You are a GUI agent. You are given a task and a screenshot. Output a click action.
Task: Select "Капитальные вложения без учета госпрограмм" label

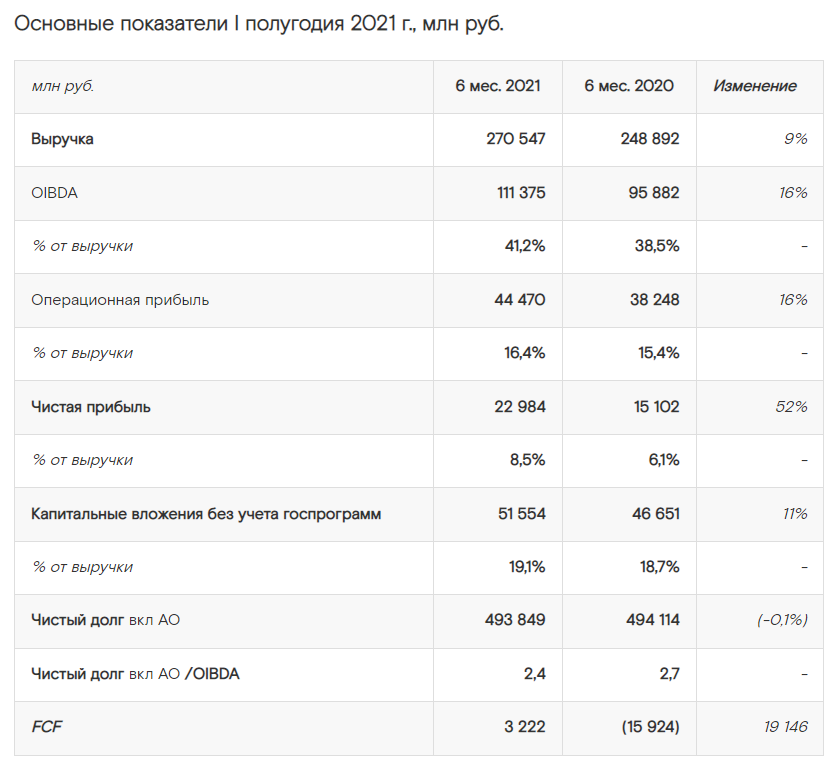pyautogui.click(x=206, y=514)
